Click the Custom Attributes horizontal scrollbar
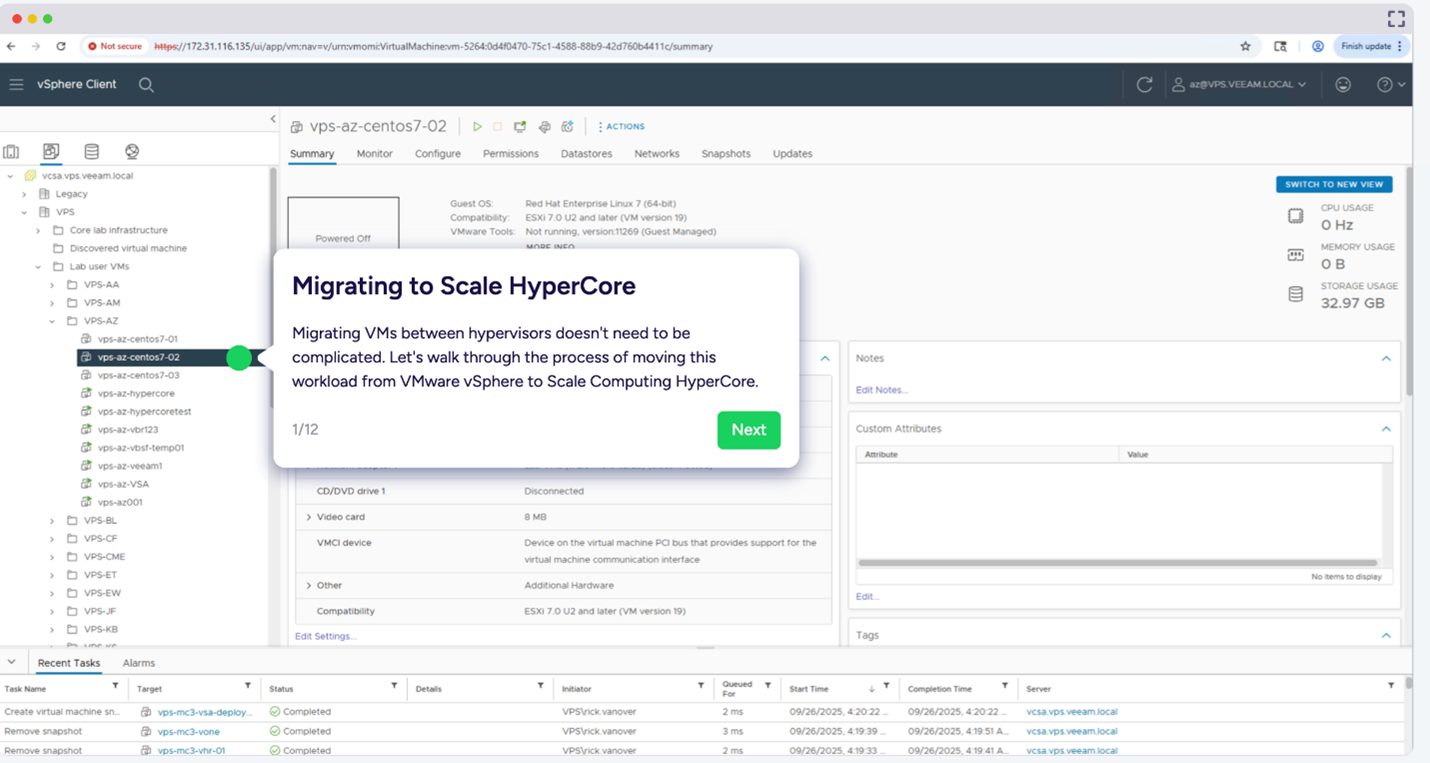Viewport: 1430px width, 763px height. click(1120, 563)
